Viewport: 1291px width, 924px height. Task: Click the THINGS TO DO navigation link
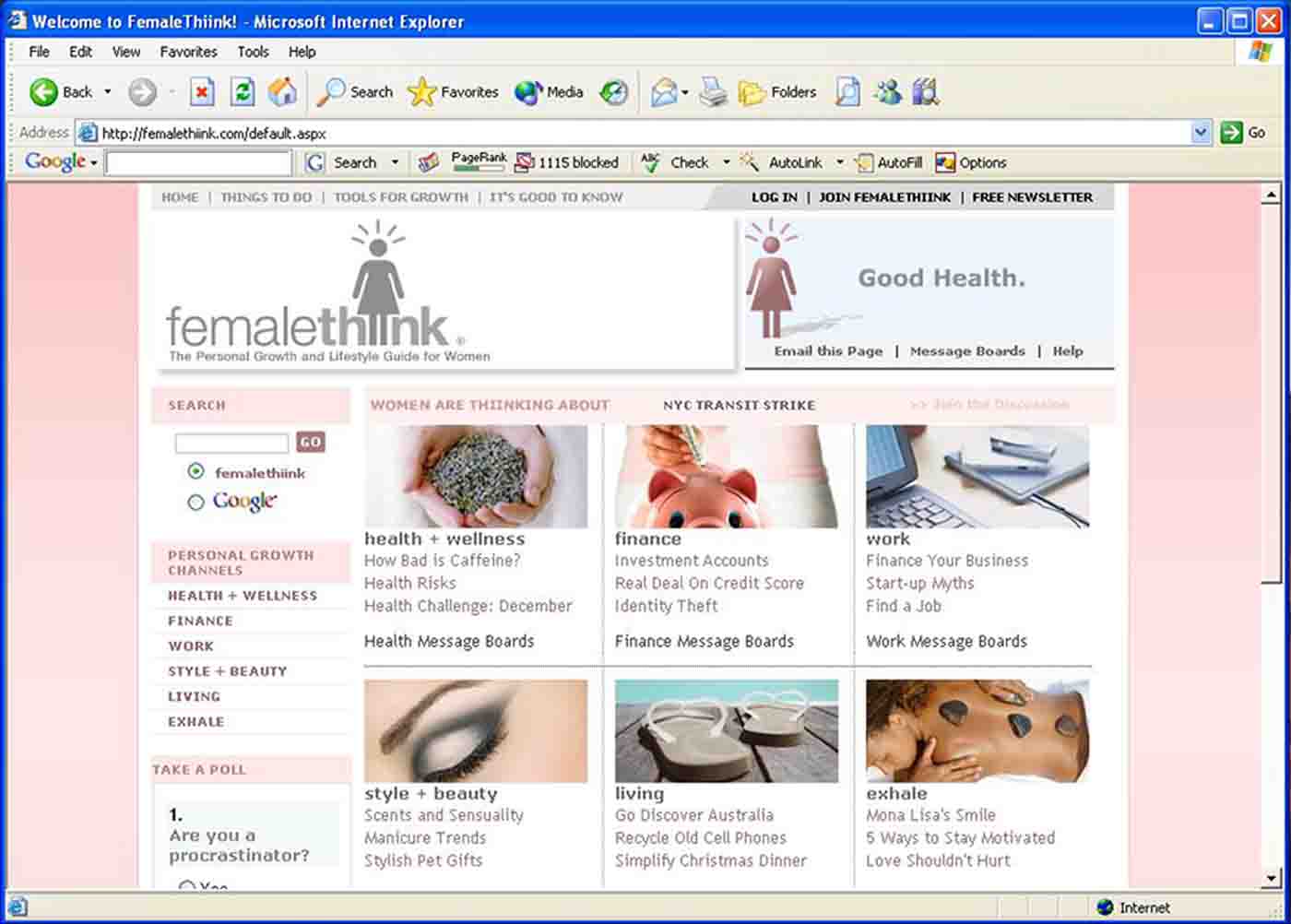tap(266, 197)
